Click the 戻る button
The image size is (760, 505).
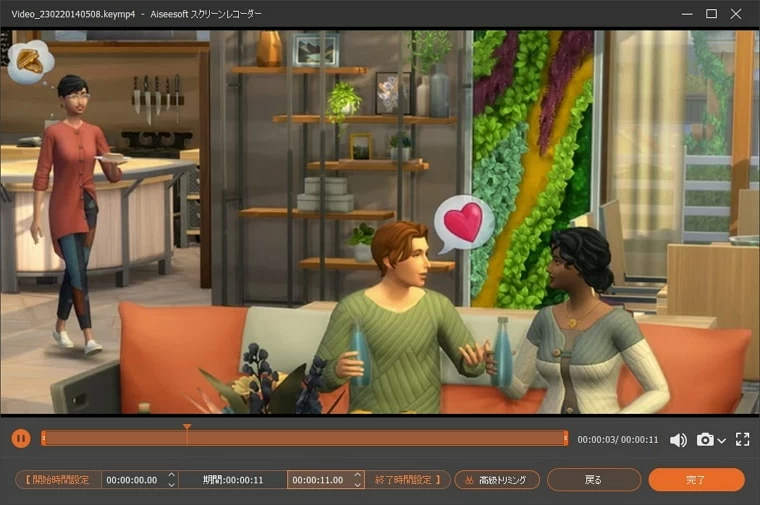pos(593,480)
